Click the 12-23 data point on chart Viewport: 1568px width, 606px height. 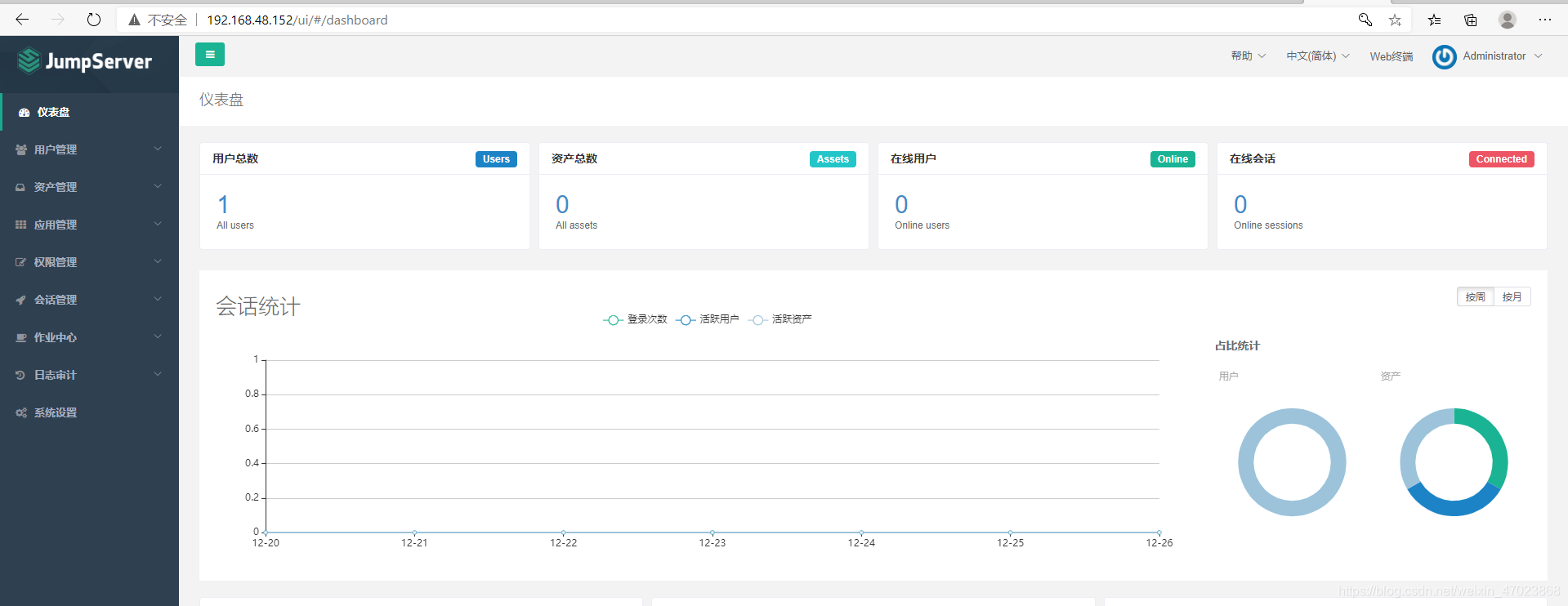click(713, 532)
